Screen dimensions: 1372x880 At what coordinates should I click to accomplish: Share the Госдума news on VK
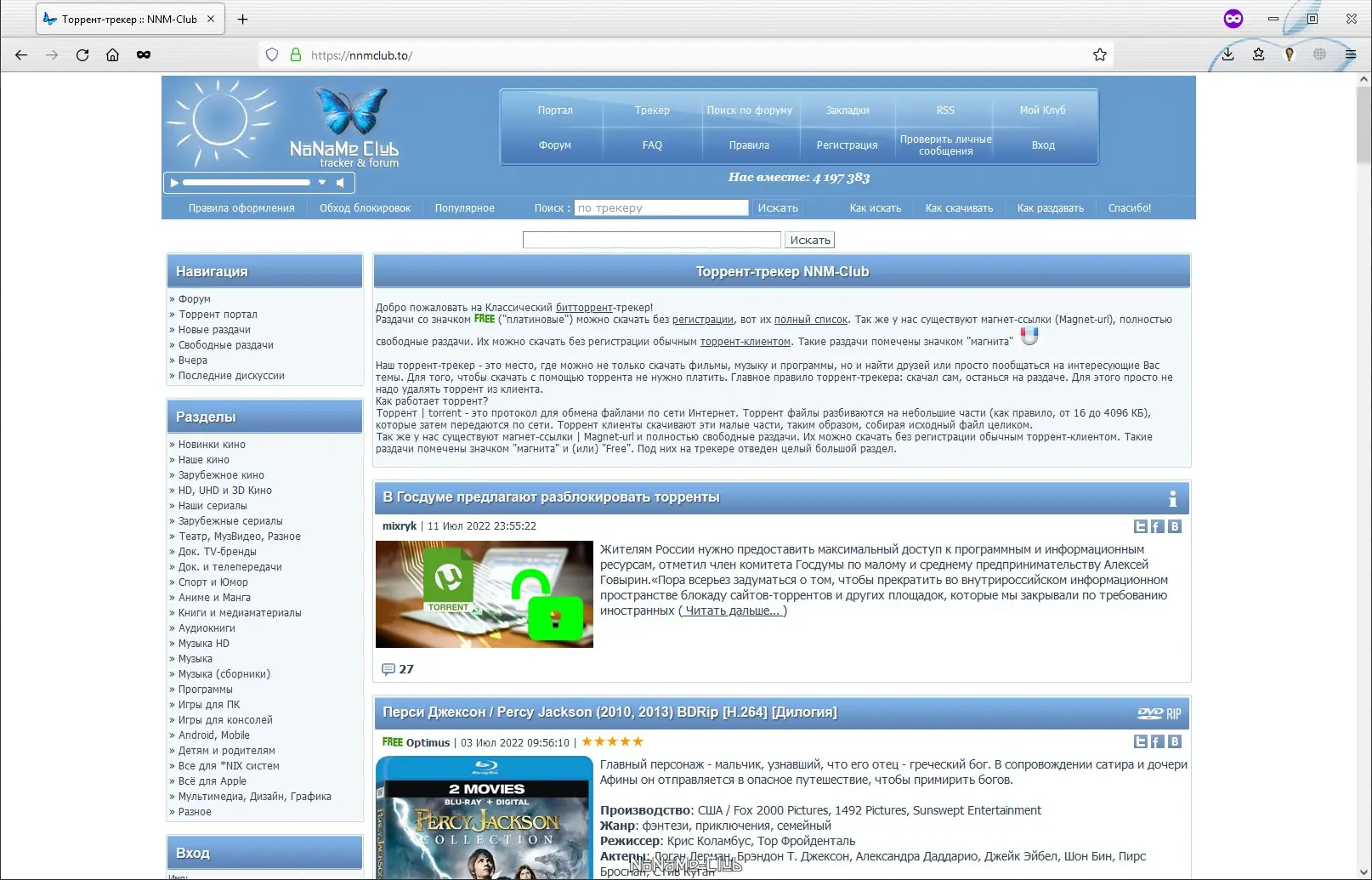coord(1175,527)
